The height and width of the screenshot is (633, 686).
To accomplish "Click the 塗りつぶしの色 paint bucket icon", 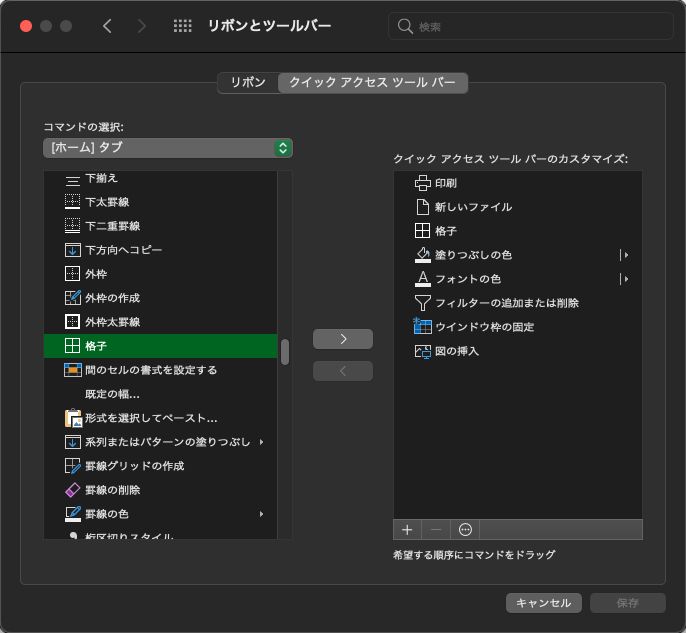I will (422, 255).
